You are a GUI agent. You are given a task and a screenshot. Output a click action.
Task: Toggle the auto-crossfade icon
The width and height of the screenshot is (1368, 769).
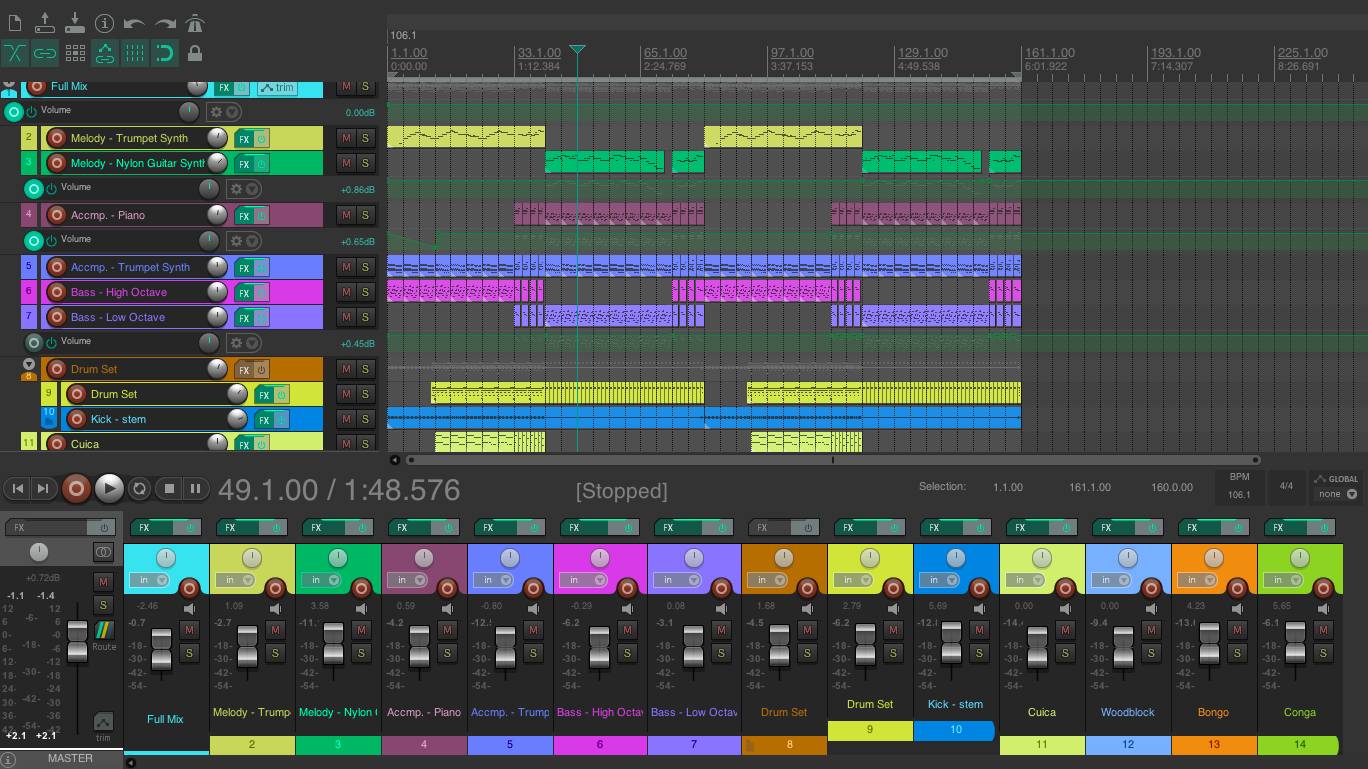[15, 53]
